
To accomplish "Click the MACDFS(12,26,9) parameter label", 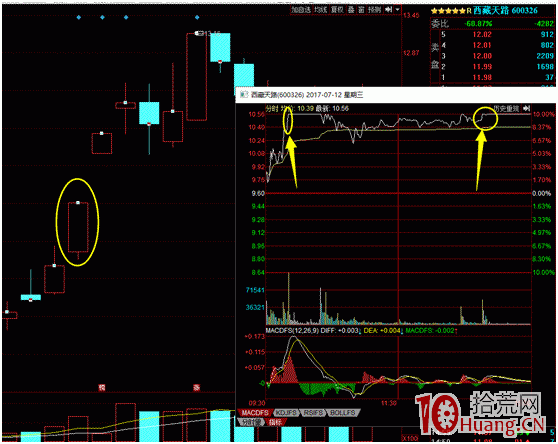I will (292, 331).
